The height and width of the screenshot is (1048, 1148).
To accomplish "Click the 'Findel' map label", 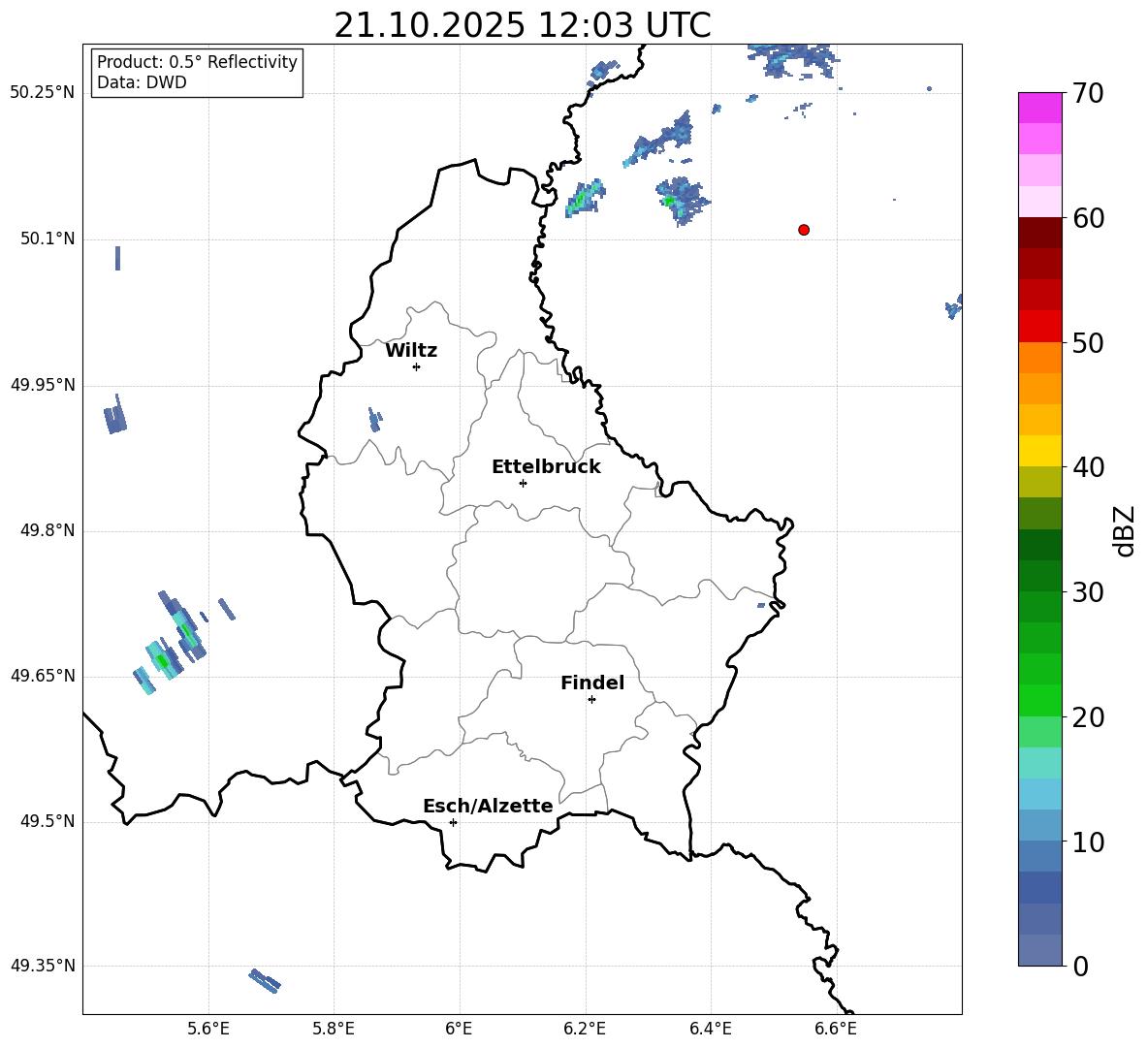I will [x=592, y=683].
